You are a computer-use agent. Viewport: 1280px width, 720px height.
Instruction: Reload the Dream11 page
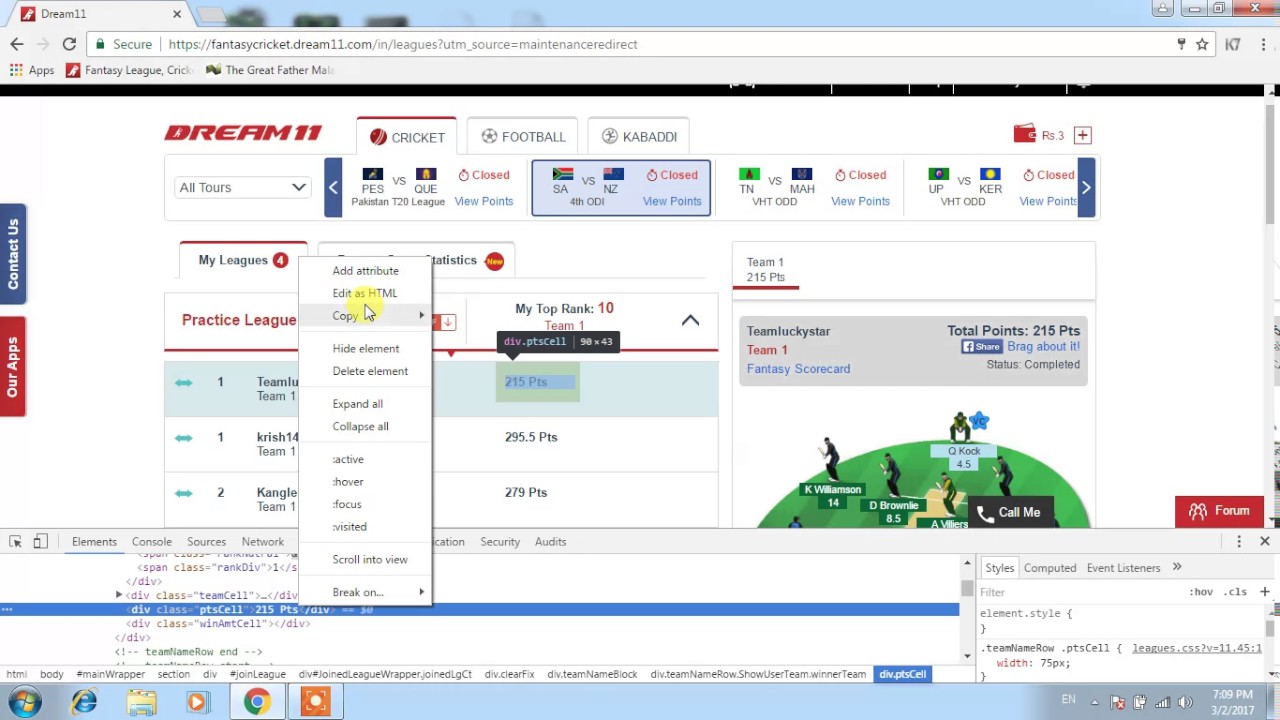tap(69, 44)
